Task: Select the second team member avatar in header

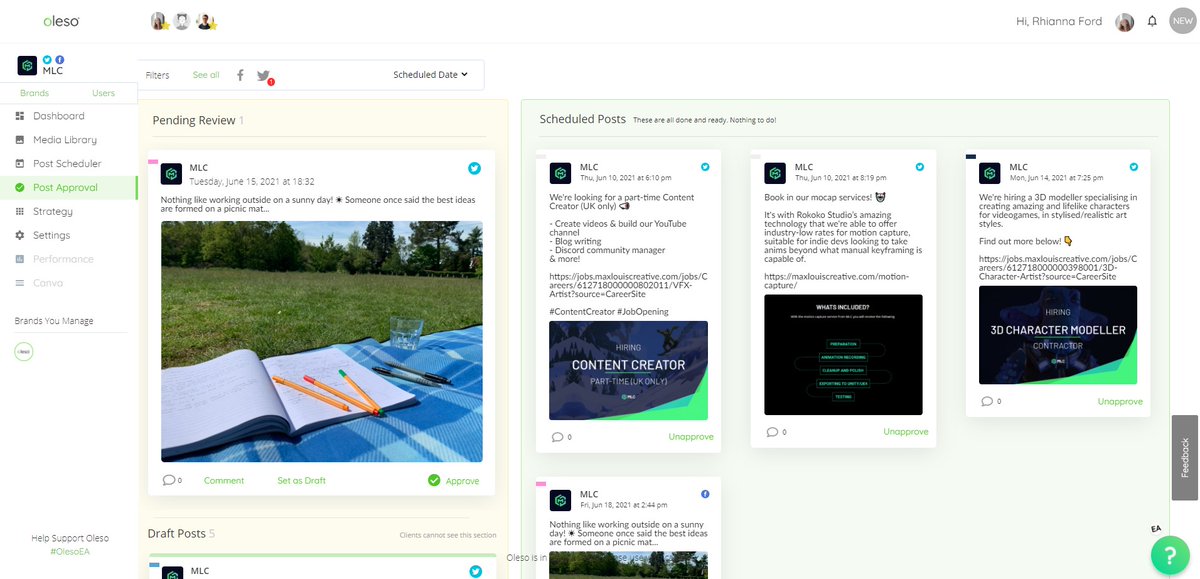Action: [182, 21]
